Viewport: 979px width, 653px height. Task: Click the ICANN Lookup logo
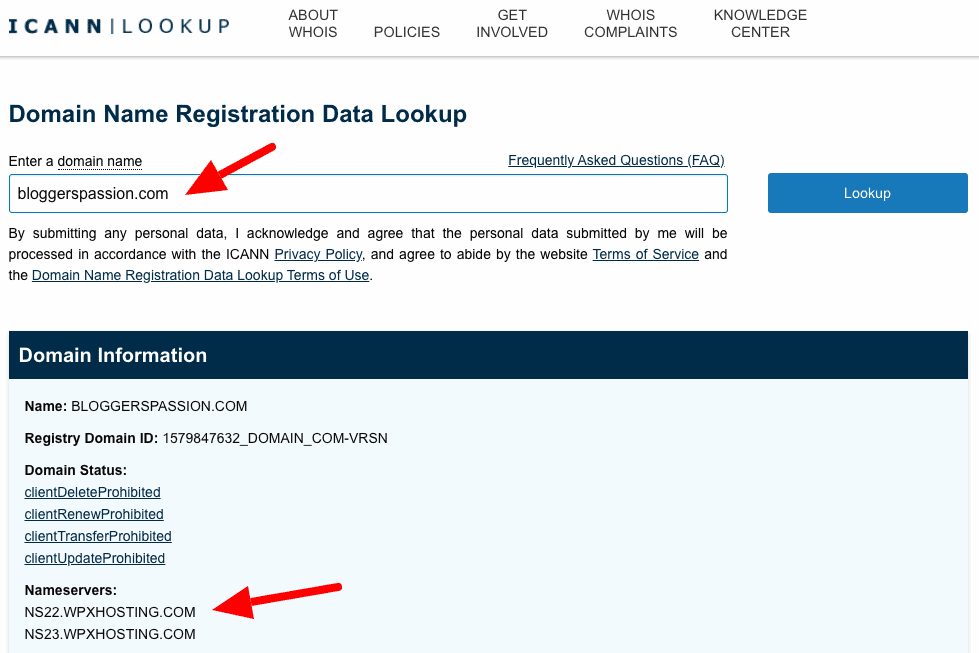(119, 26)
